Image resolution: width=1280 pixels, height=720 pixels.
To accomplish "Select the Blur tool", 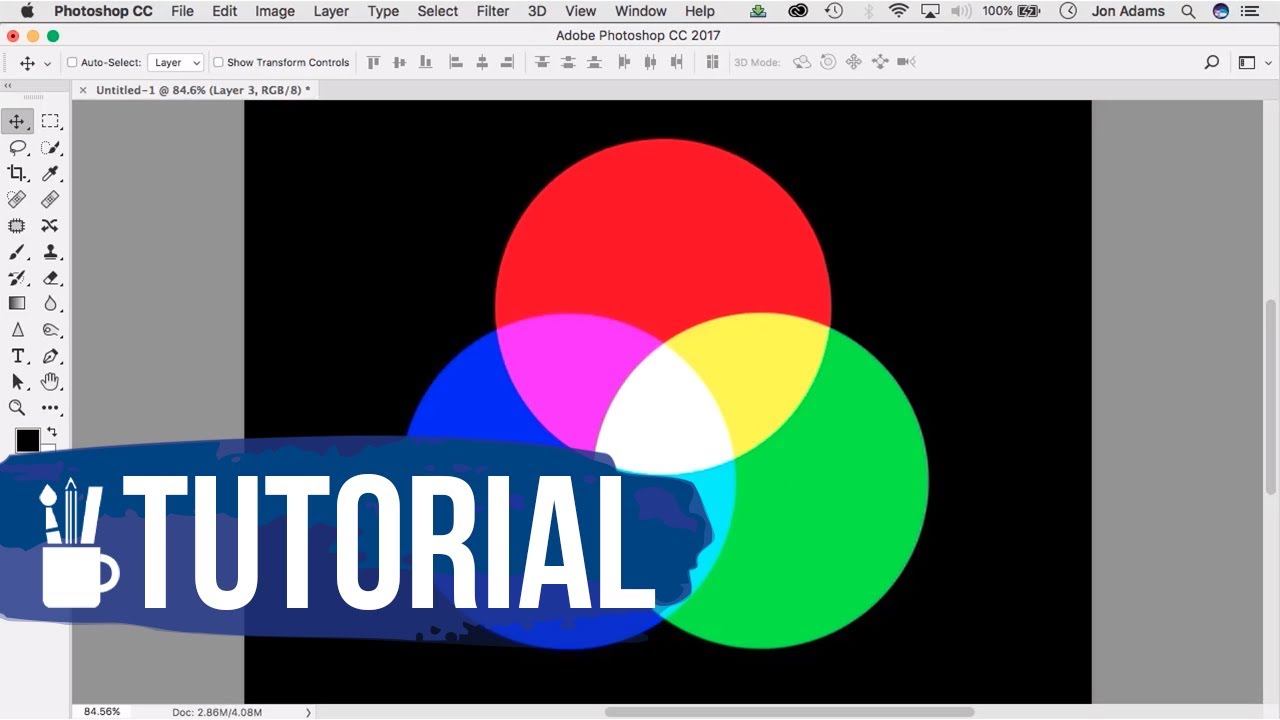I will click(x=50, y=304).
